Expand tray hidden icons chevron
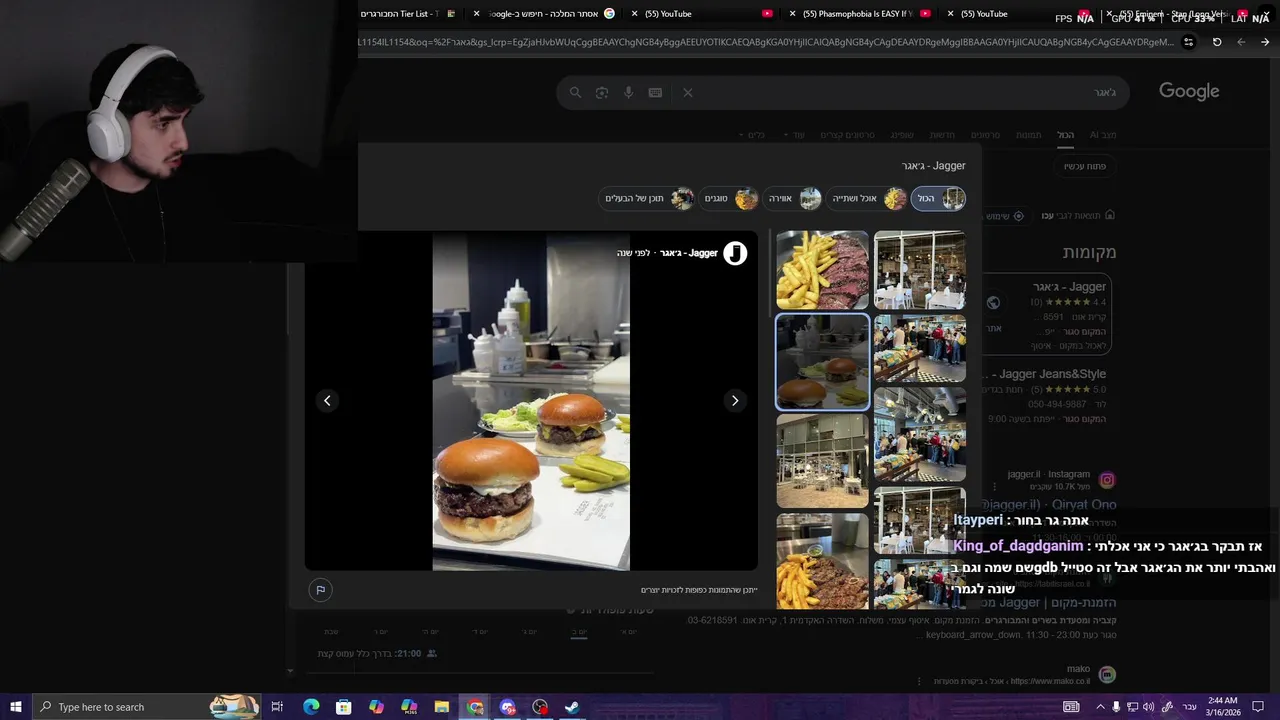The image size is (1280, 720). click(1100, 707)
